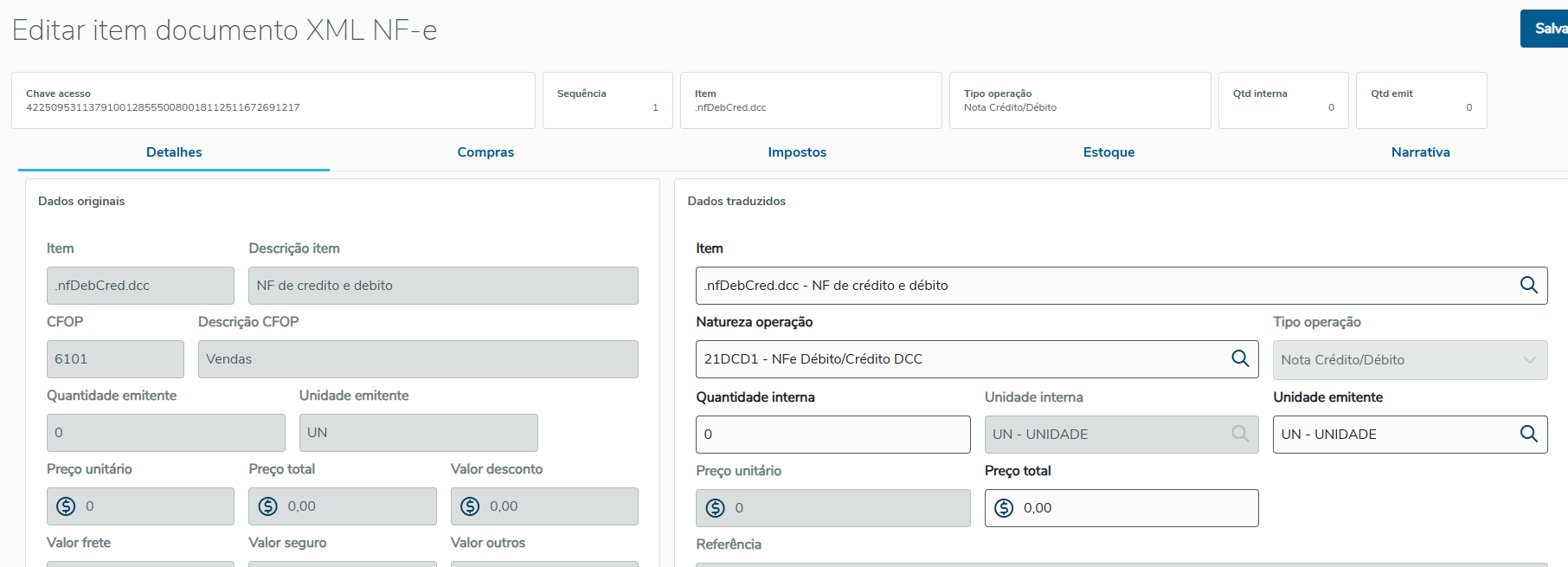Go to the Estoque tab

(x=1109, y=152)
